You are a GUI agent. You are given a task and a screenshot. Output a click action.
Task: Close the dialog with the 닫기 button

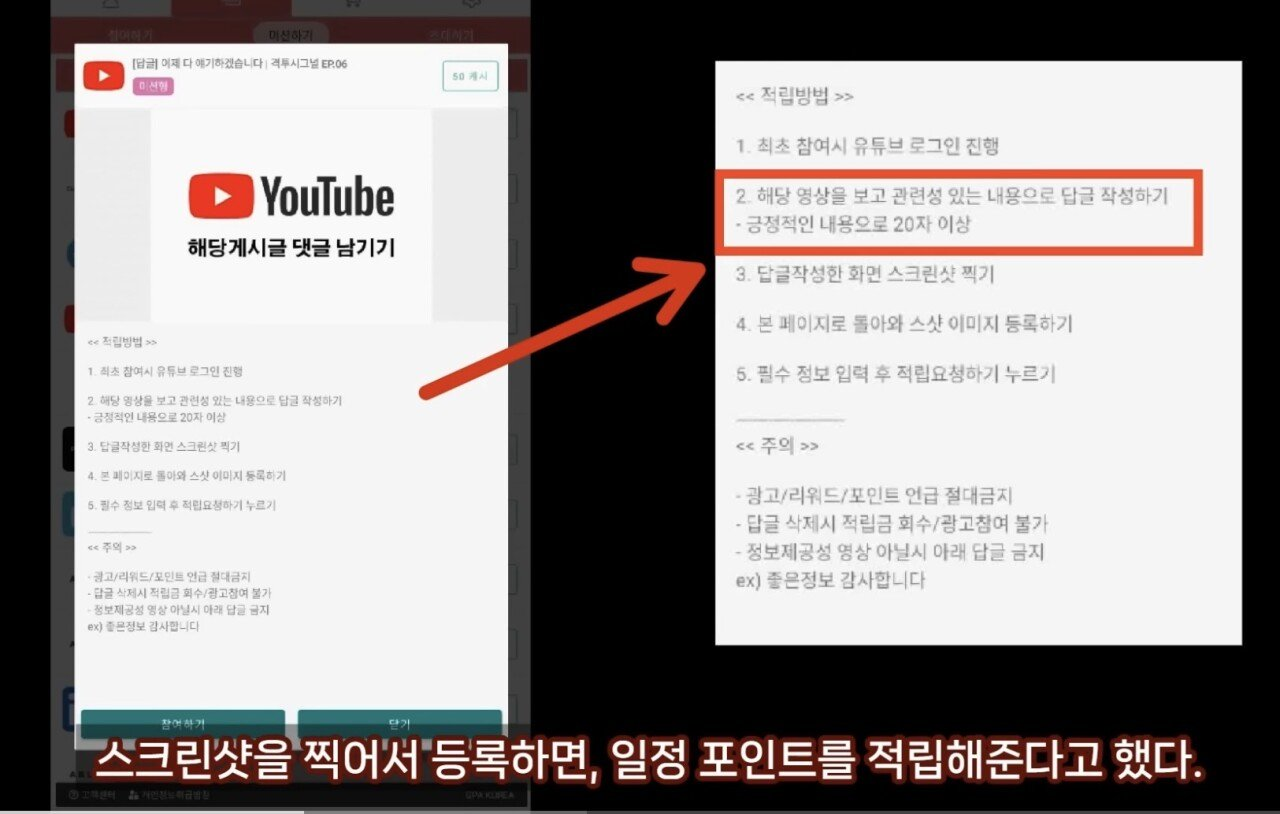pos(399,724)
